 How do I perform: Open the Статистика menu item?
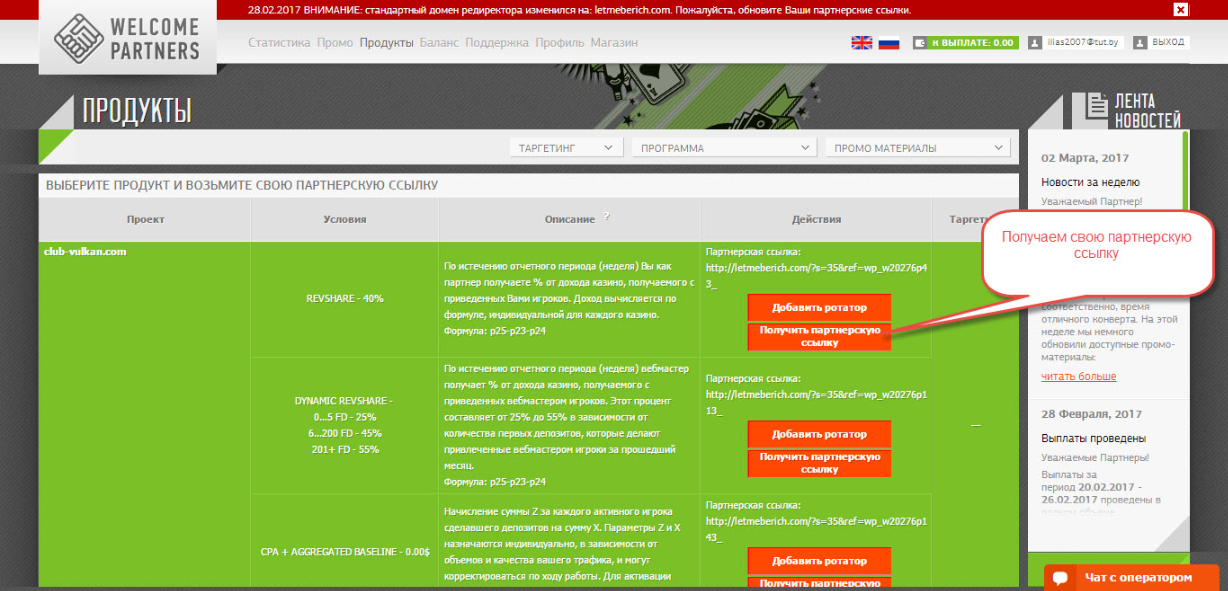pos(279,43)
